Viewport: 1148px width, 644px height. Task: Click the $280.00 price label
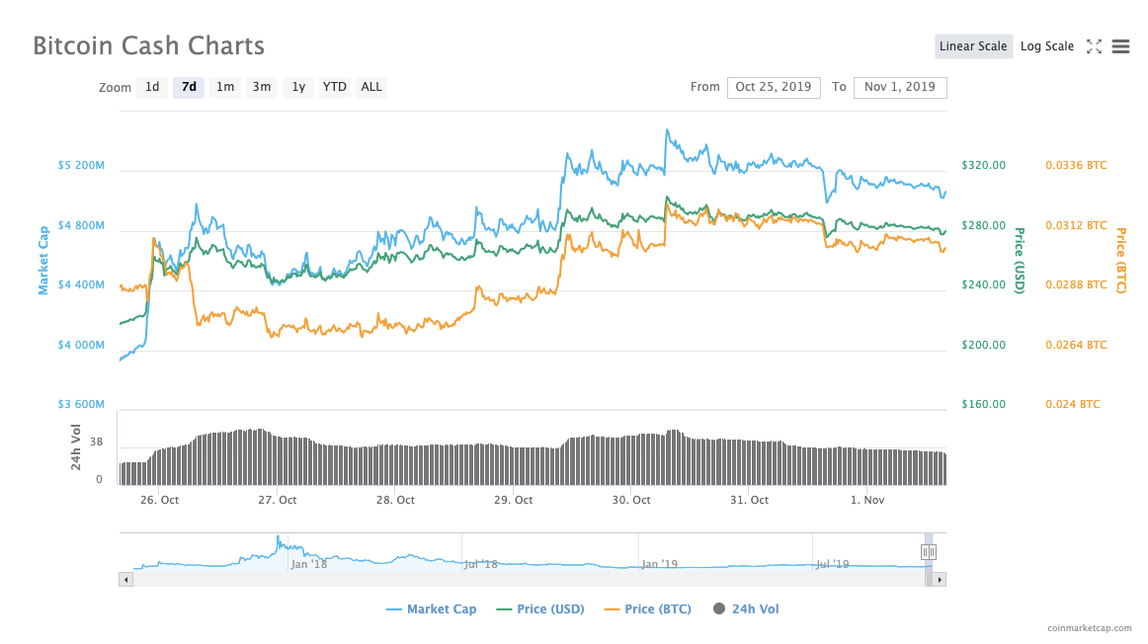983,225
